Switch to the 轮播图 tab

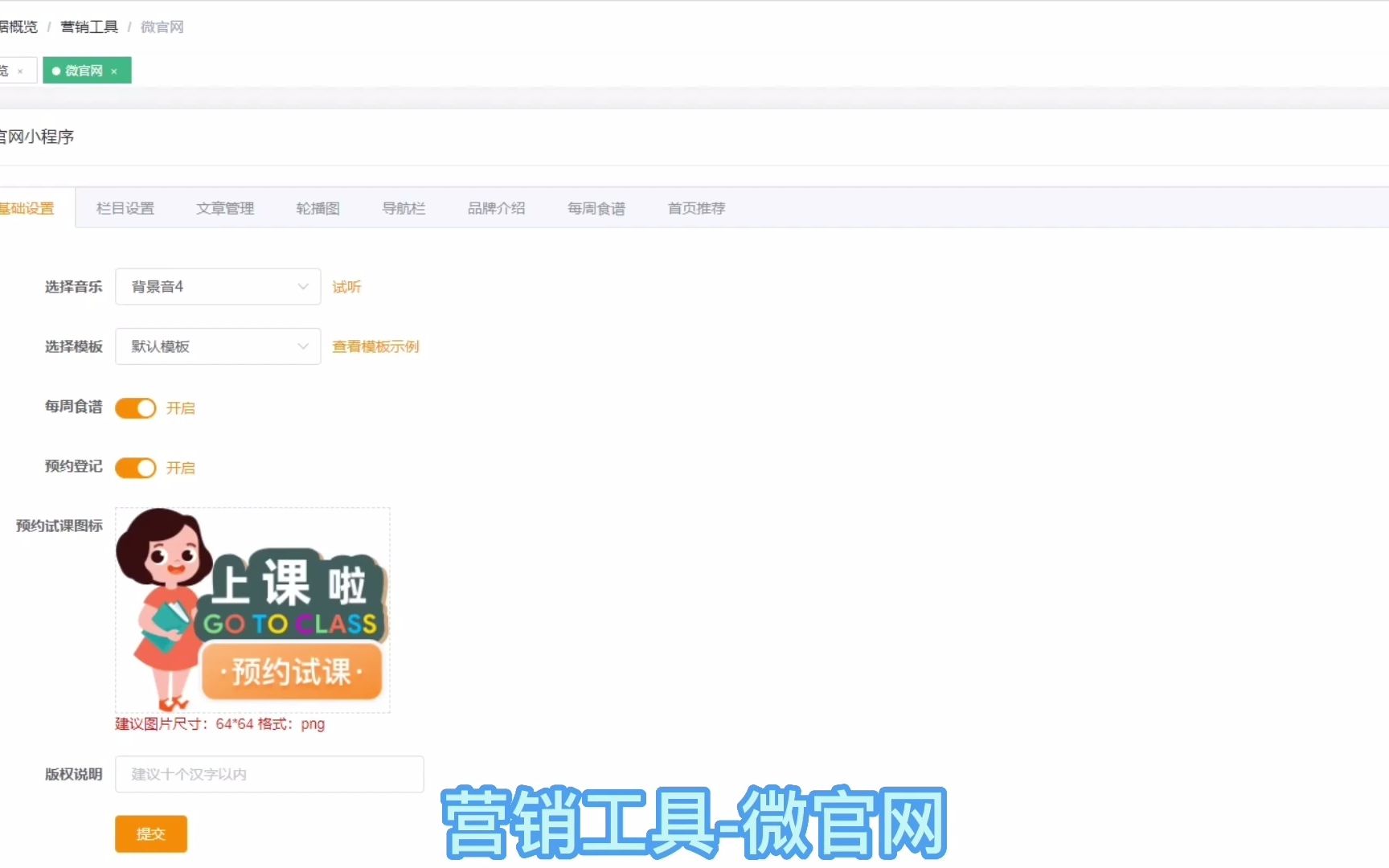coord(318,207)
